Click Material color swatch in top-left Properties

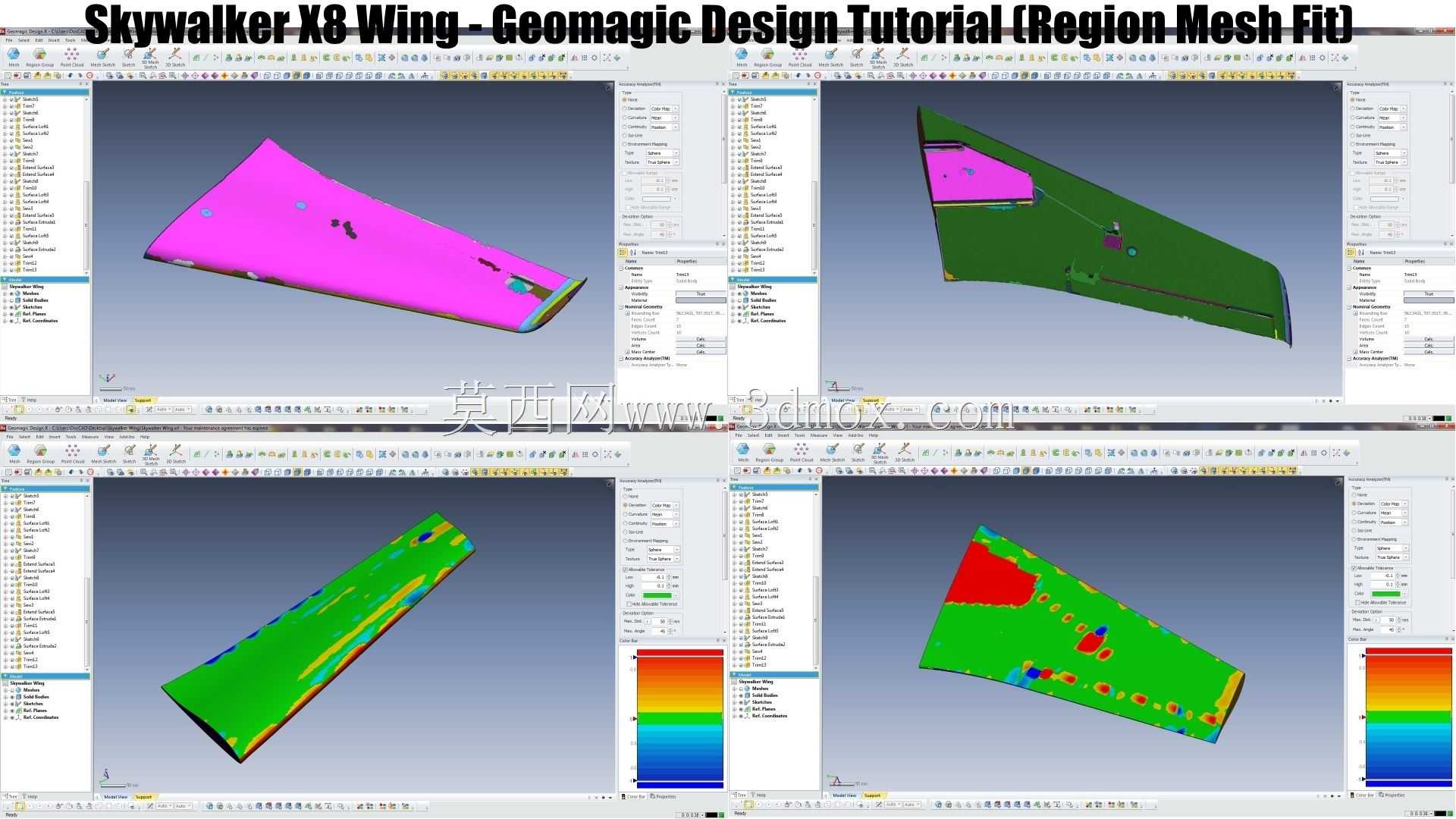tap(701, 300)
